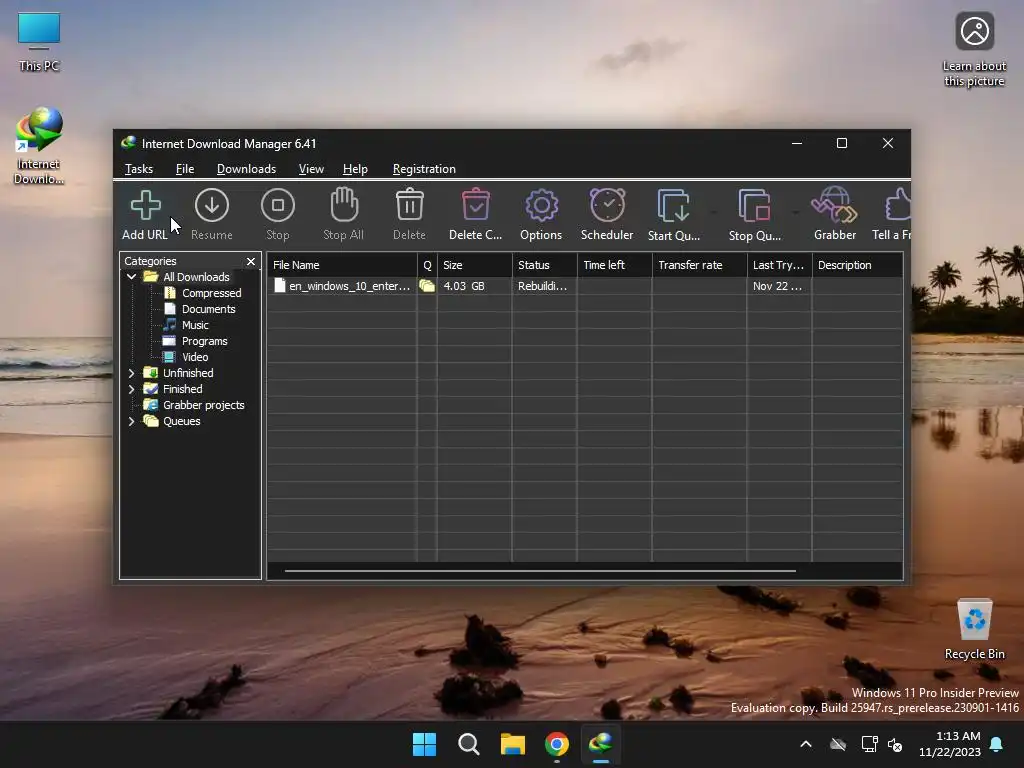Image resolution: width=1024 pixels, height=768 pixels.
Task: Sort by Status column header
Action: pyautogui.click(x=545, y=265)
